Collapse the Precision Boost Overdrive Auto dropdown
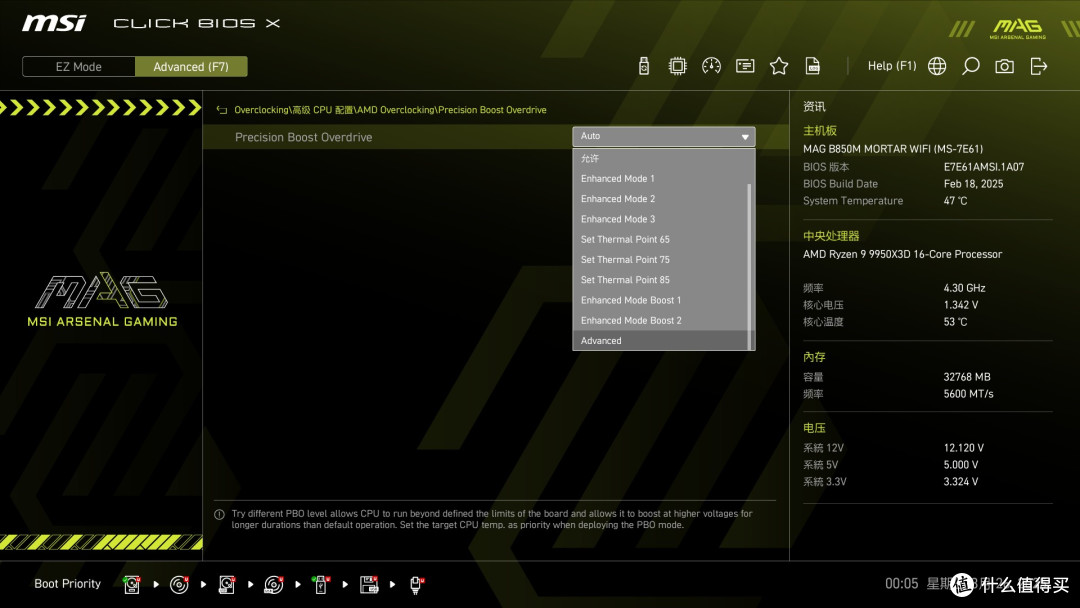The image size is (1080, 608). [663, 136]
